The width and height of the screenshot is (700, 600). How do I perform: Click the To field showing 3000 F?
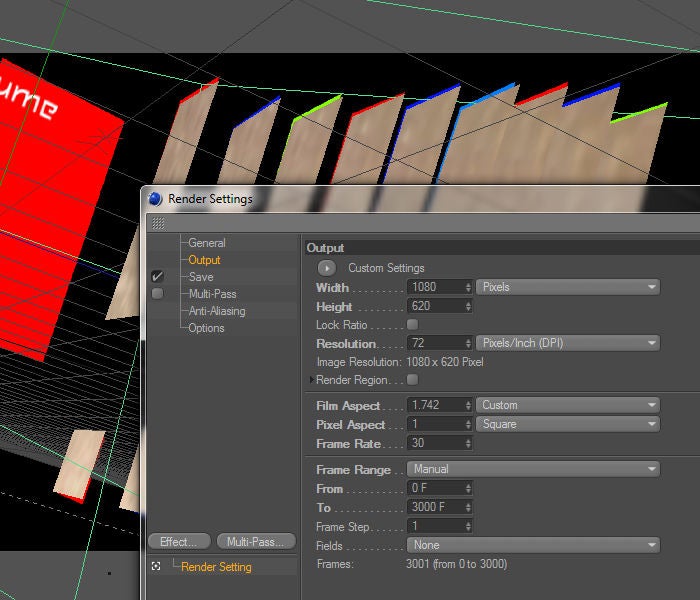[x=436, y=507]
